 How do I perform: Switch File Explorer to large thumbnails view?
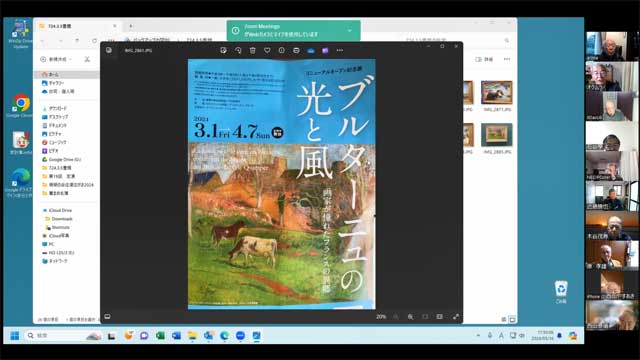(512, 319)
